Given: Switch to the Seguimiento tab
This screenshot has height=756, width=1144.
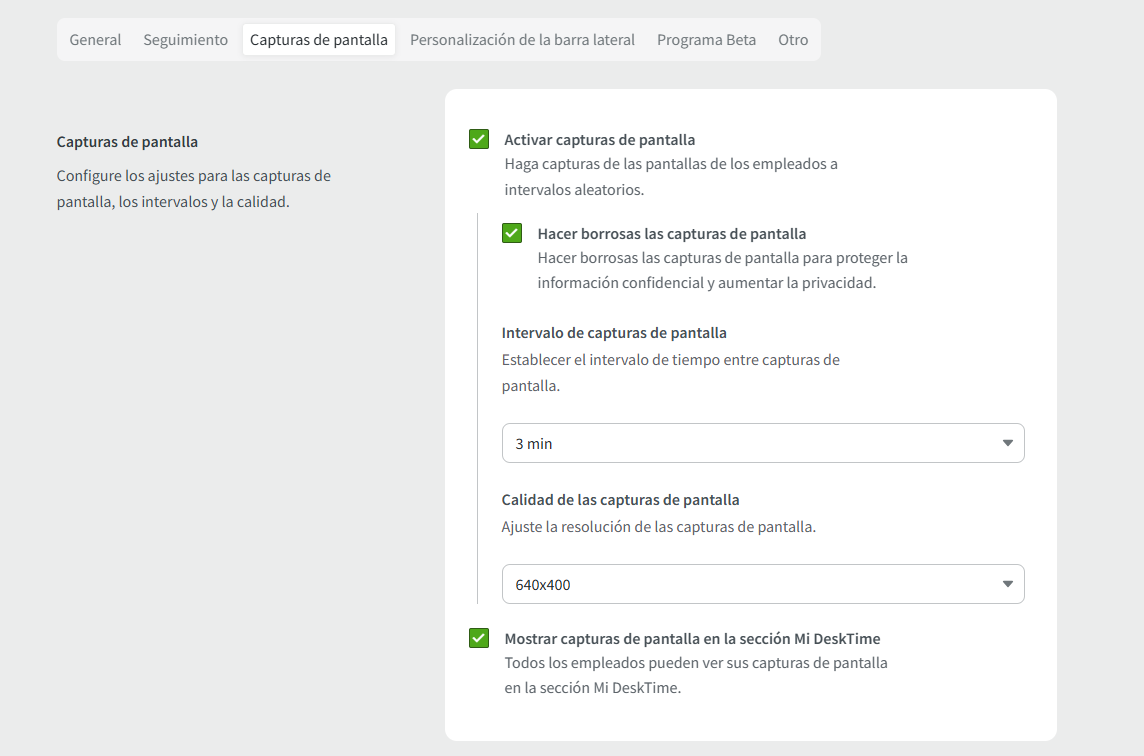Looking at the screenshot, I should pyautogui.click(x=185, y=40).
